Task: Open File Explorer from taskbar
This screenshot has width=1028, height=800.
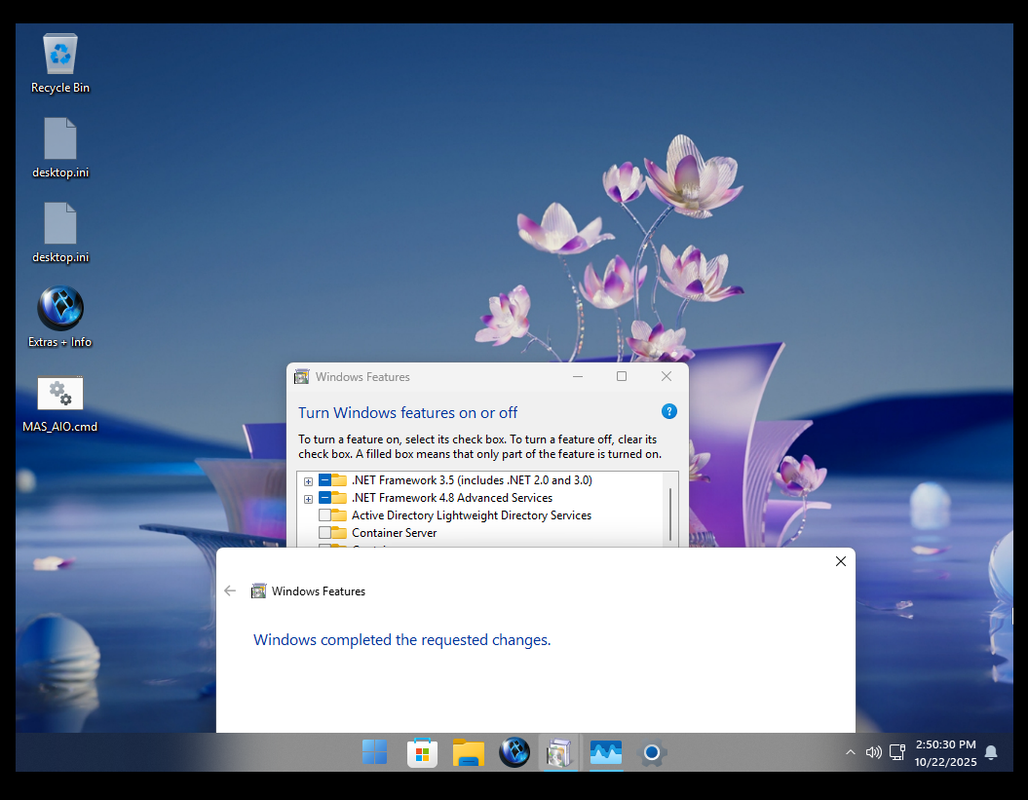Action: [468, 752]
